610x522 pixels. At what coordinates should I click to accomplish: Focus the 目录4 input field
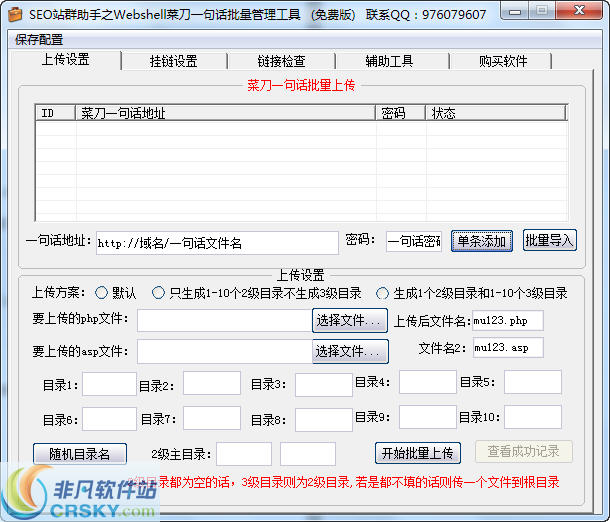click(x=428, y=382)
